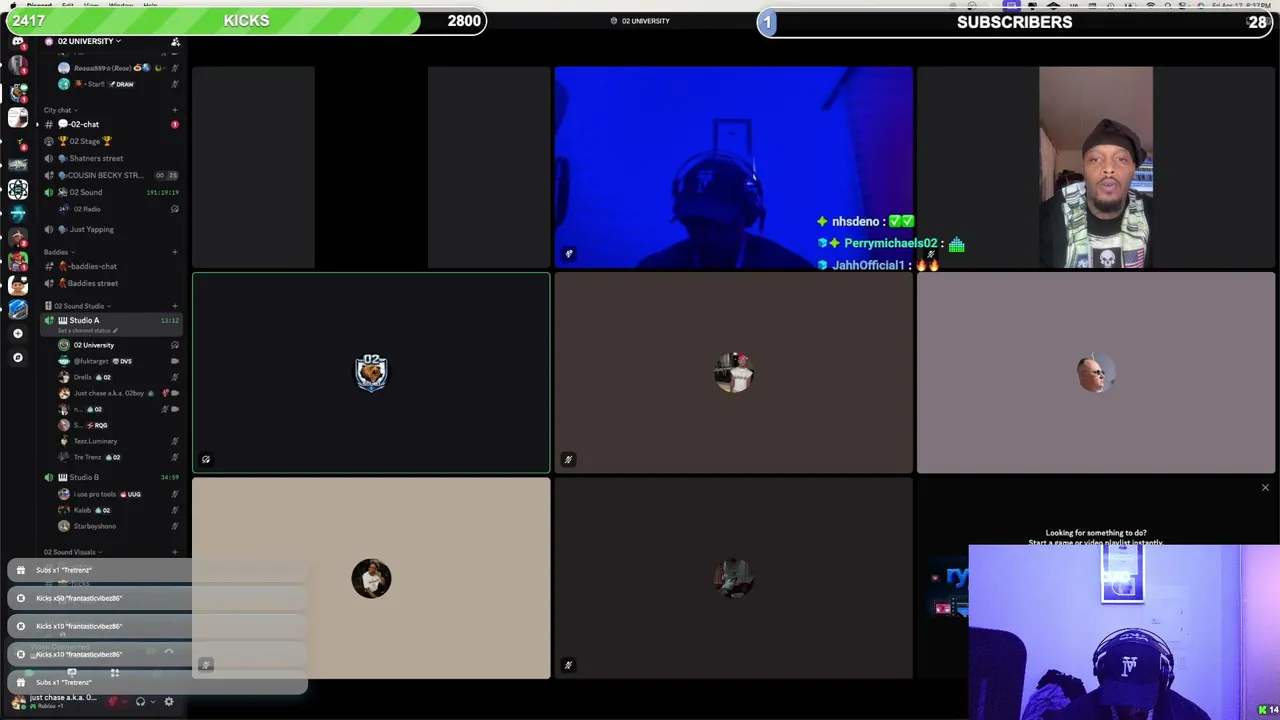Collapse the 02 Sound Studio category
Screen dimensions: 1280x720
pyautogui.click(x=76, y=306)
